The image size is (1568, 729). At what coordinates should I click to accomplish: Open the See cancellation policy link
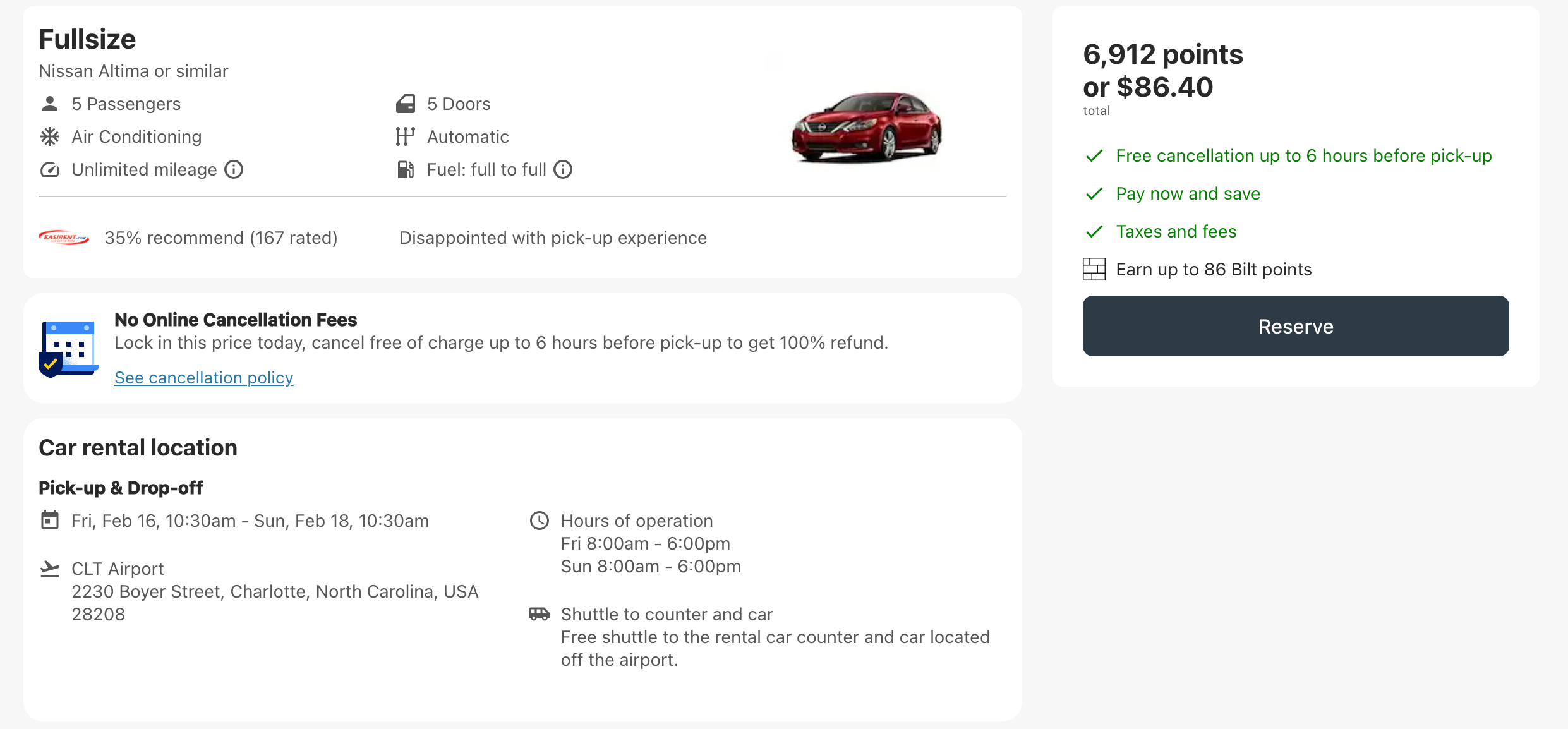(204, 378)
